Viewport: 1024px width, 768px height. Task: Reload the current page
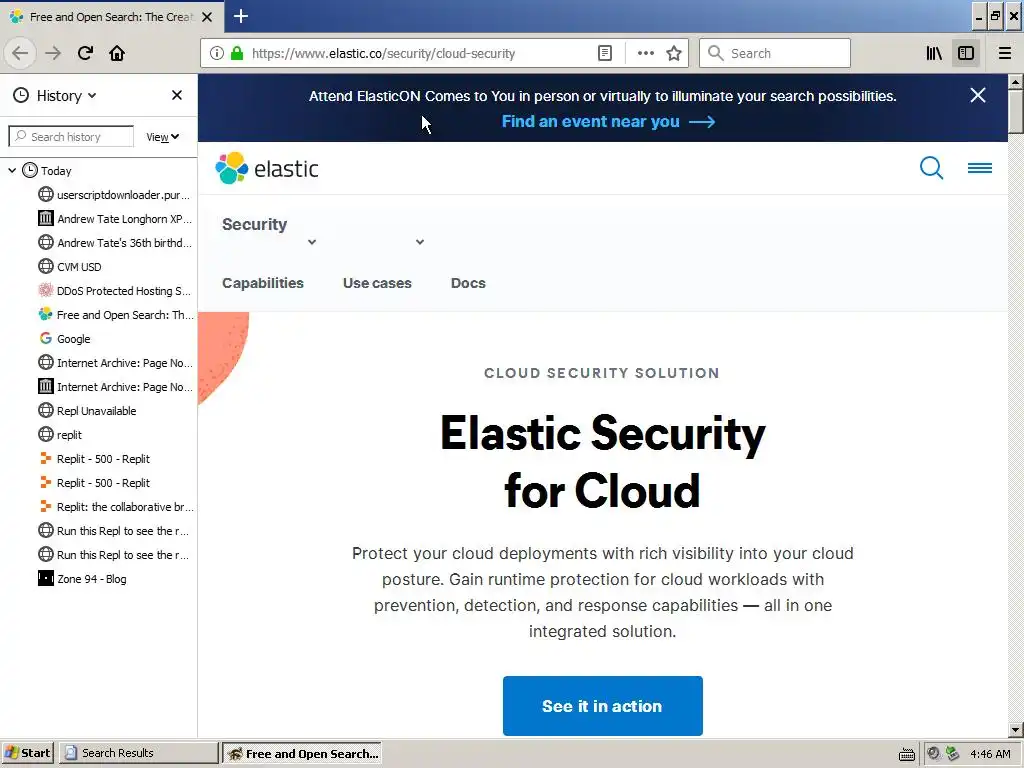click(85, 54)
